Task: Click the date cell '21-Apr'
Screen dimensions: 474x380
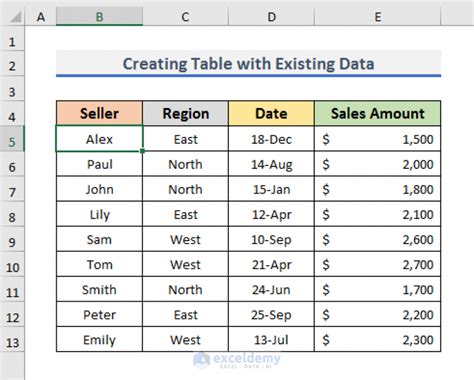Action: tap(271, 264)
